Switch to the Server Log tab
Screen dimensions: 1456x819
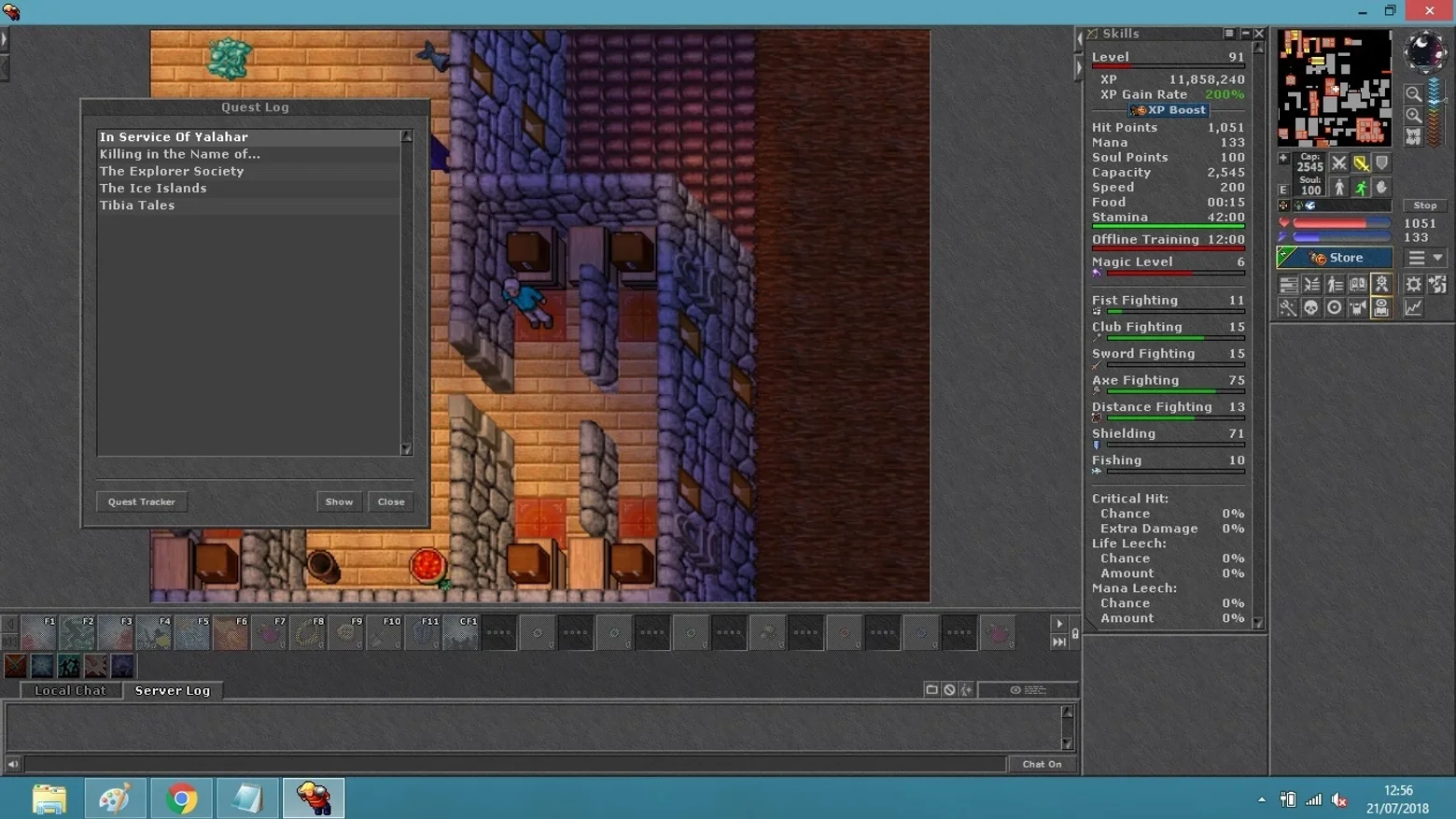point(173,690)
